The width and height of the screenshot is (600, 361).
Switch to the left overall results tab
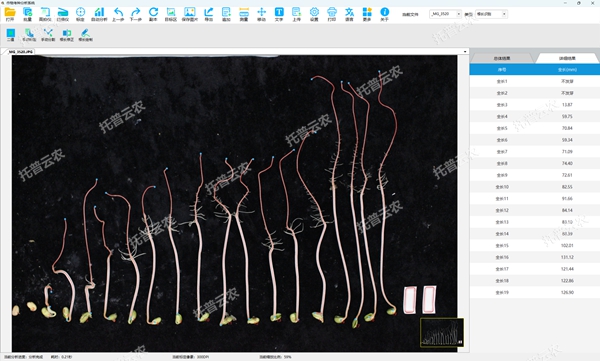tap(502, 58)
